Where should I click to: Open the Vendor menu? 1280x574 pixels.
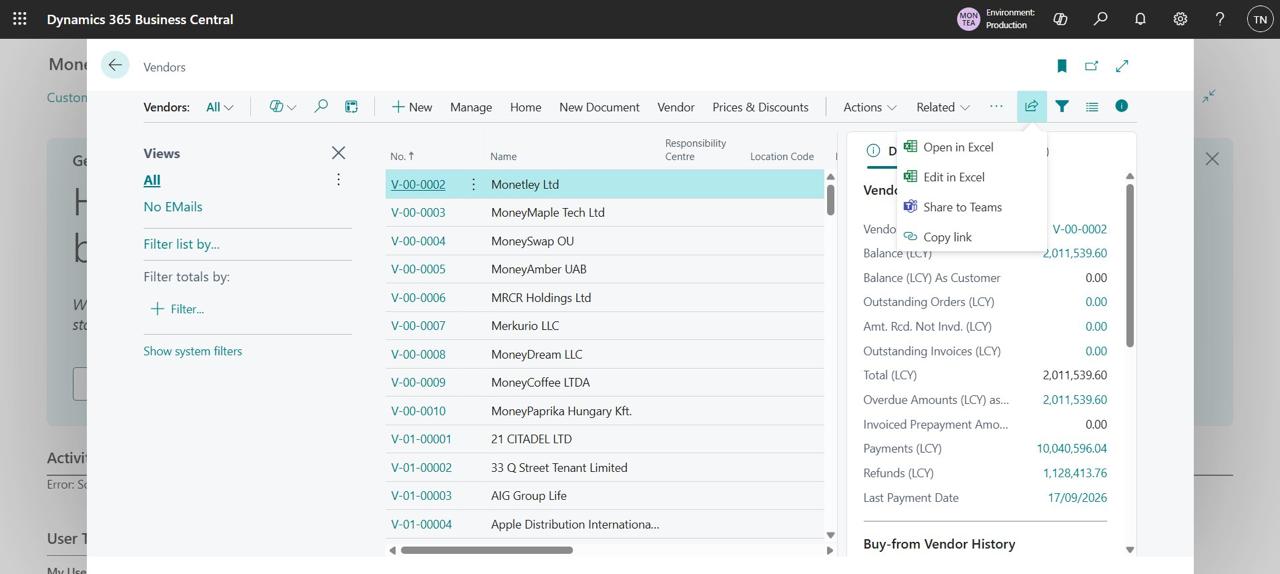676,107
